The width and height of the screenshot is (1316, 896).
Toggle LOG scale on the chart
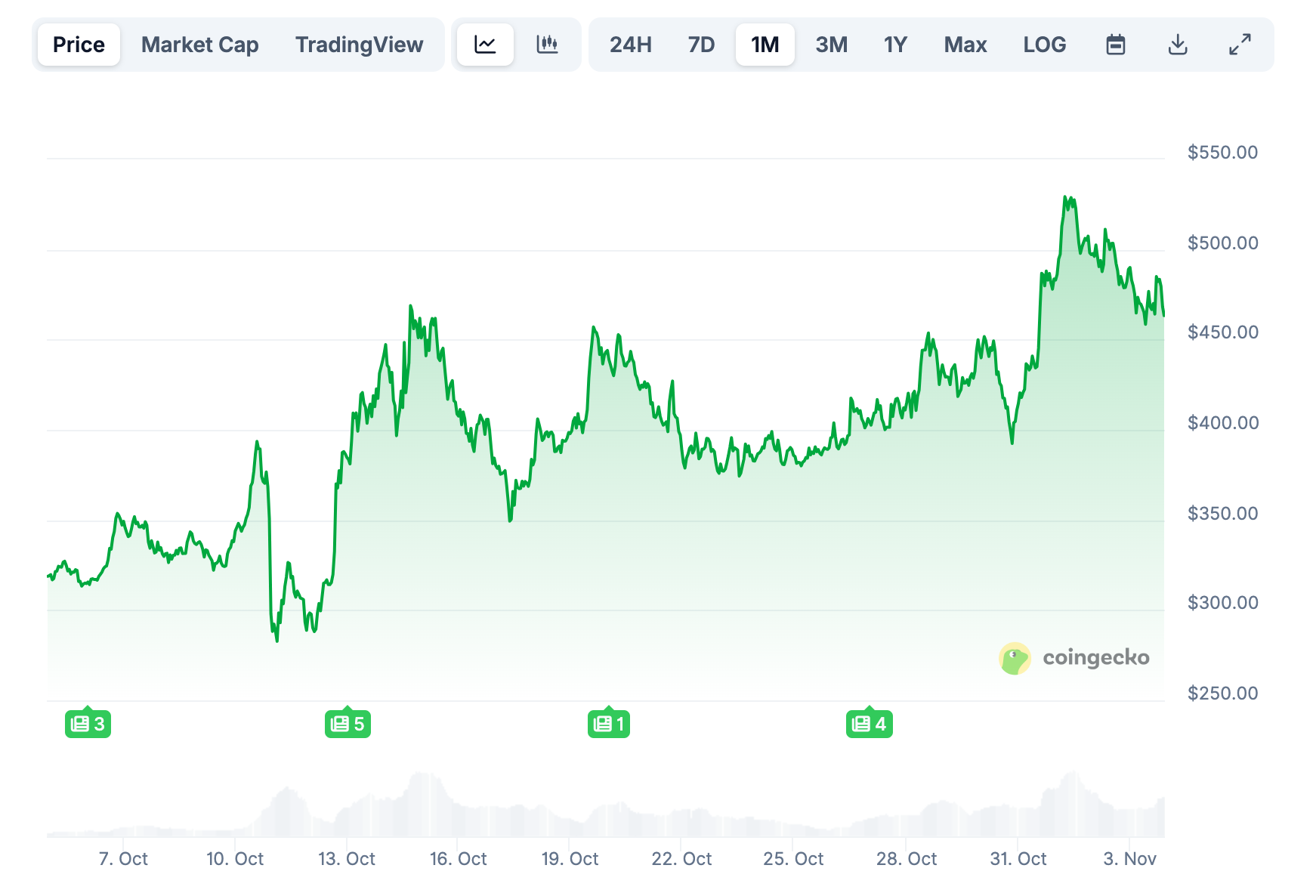[x=1044, y=45]
